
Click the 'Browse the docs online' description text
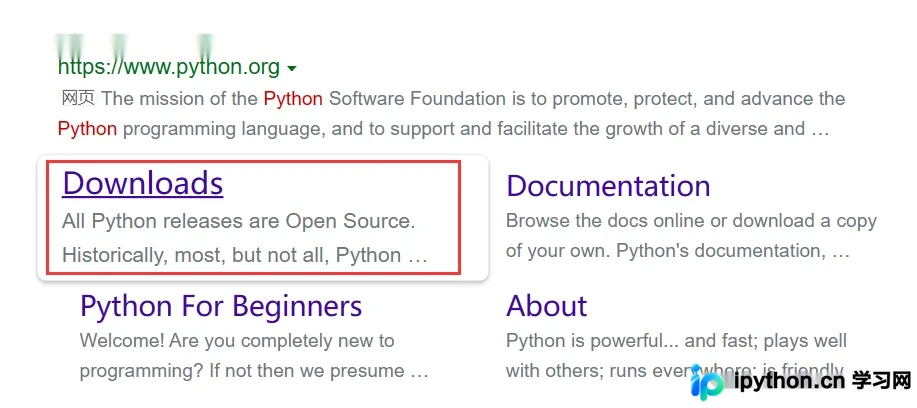point(691,221)
